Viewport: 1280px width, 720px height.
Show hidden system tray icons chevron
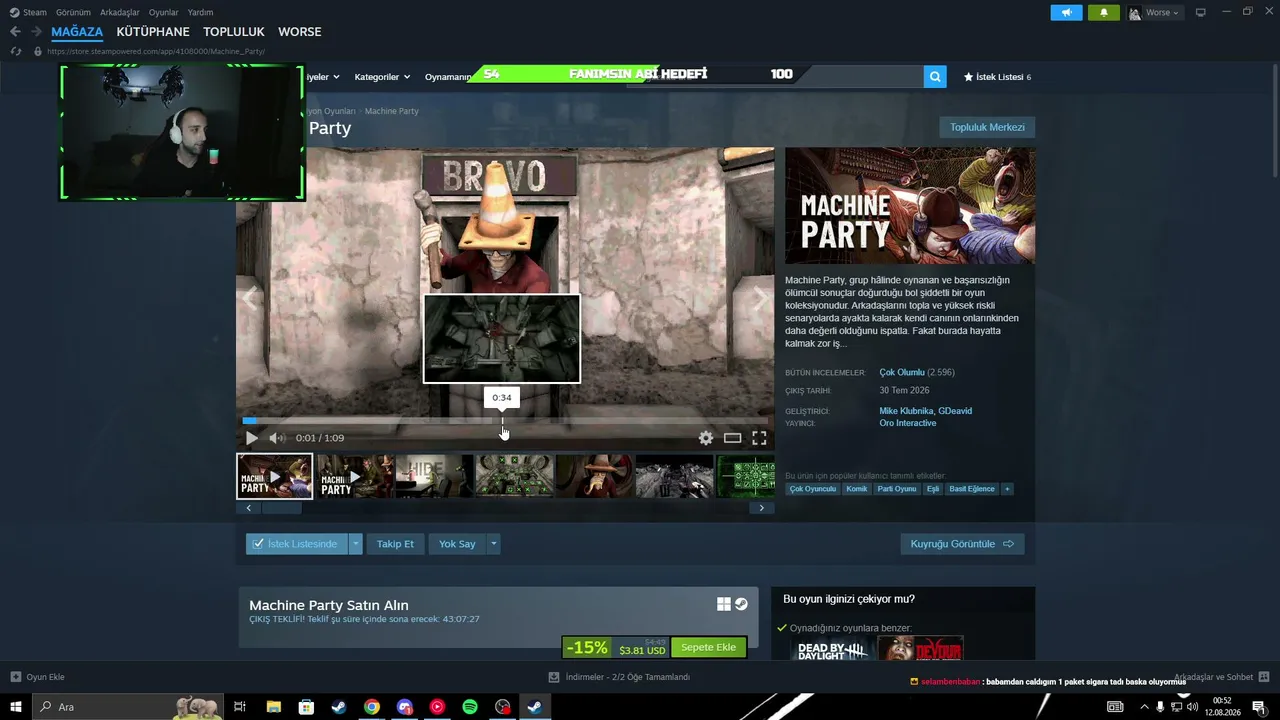pyautogui.click(x=1144, y=707)
